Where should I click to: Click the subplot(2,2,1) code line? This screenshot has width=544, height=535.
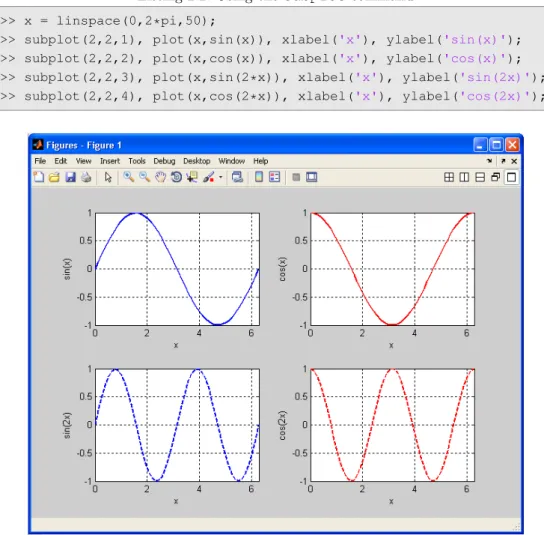[x=261, y=40]
